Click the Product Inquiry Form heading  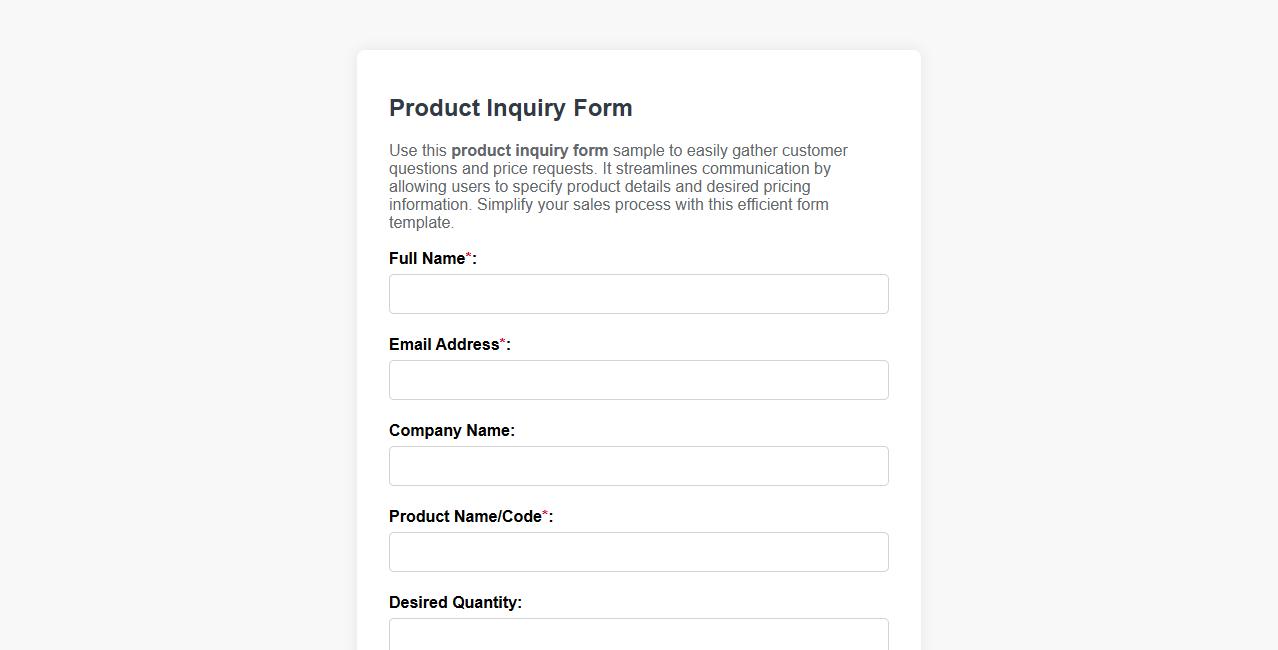point(510,108)
